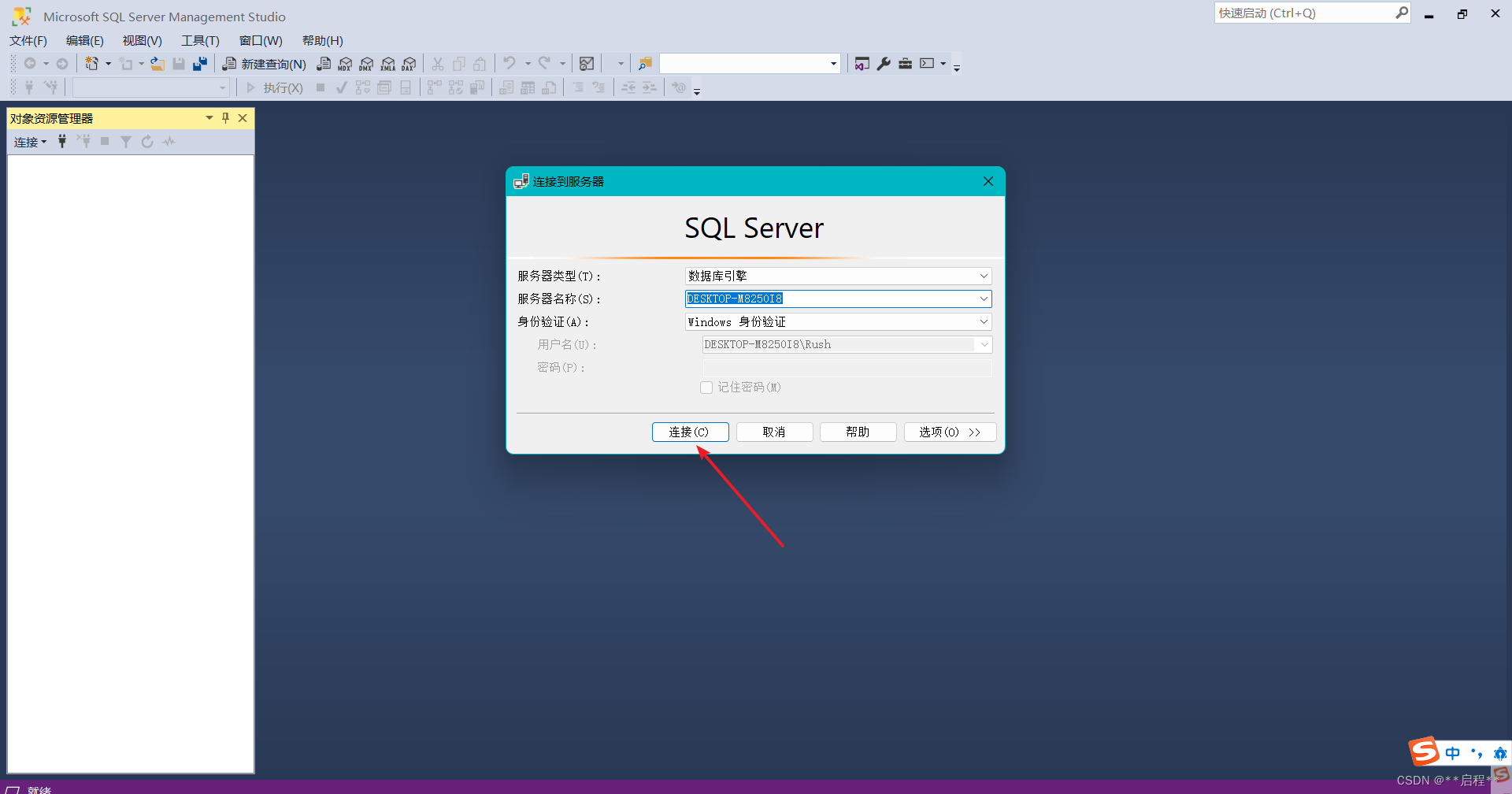Click the refresh icon in Object Explorer
This screenshot has width=1512, height=794.
[x=146, y=142]
